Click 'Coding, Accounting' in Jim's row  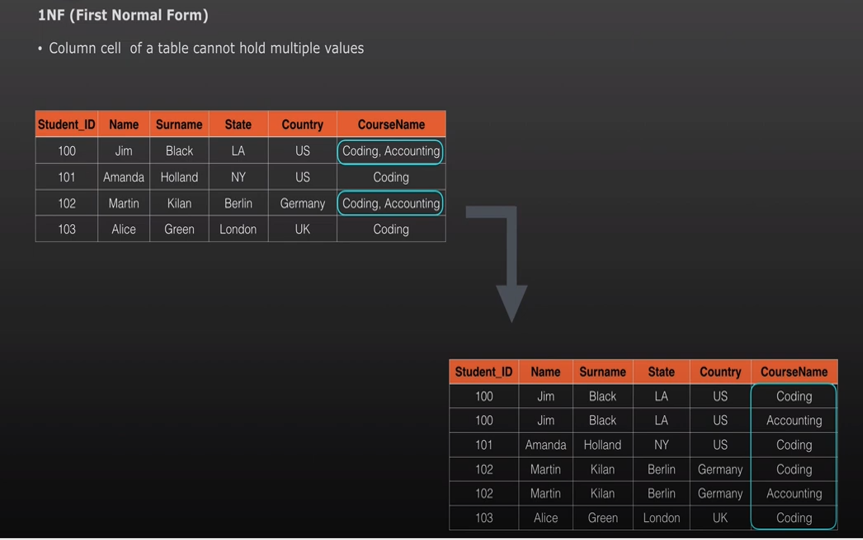pos(391,151)
